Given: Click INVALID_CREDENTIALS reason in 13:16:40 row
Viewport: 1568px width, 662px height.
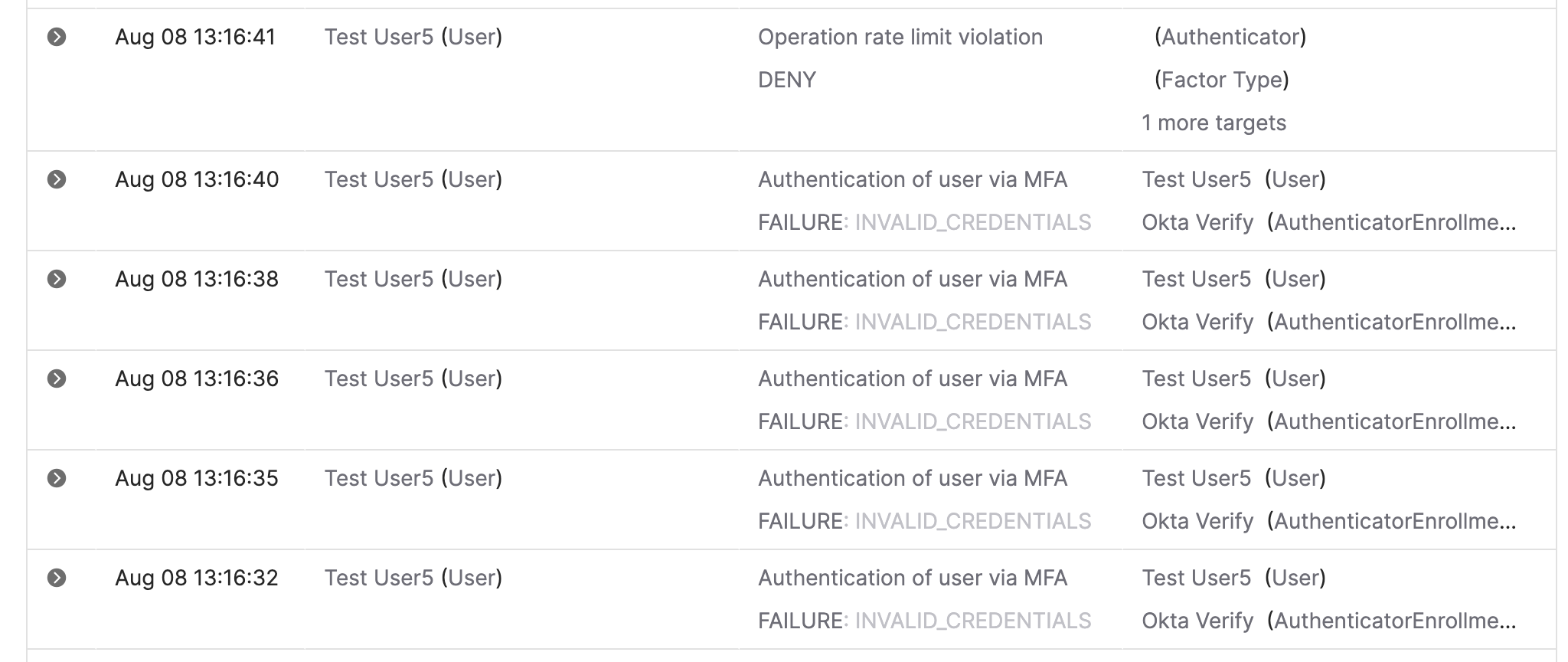Looking at the screenshot, I should point(972,222).
